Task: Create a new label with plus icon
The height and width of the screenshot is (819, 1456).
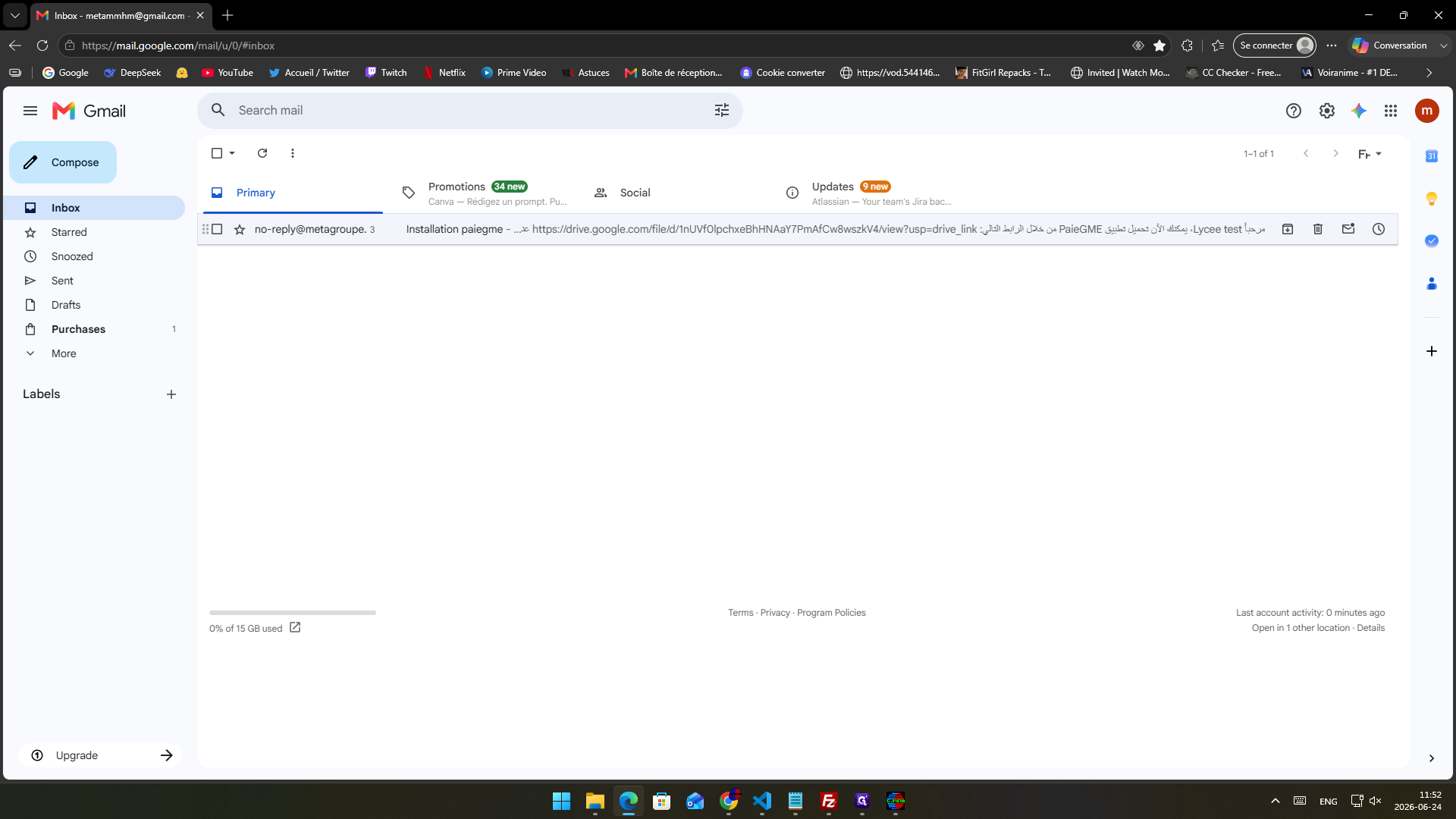Action: pos(171,394)
